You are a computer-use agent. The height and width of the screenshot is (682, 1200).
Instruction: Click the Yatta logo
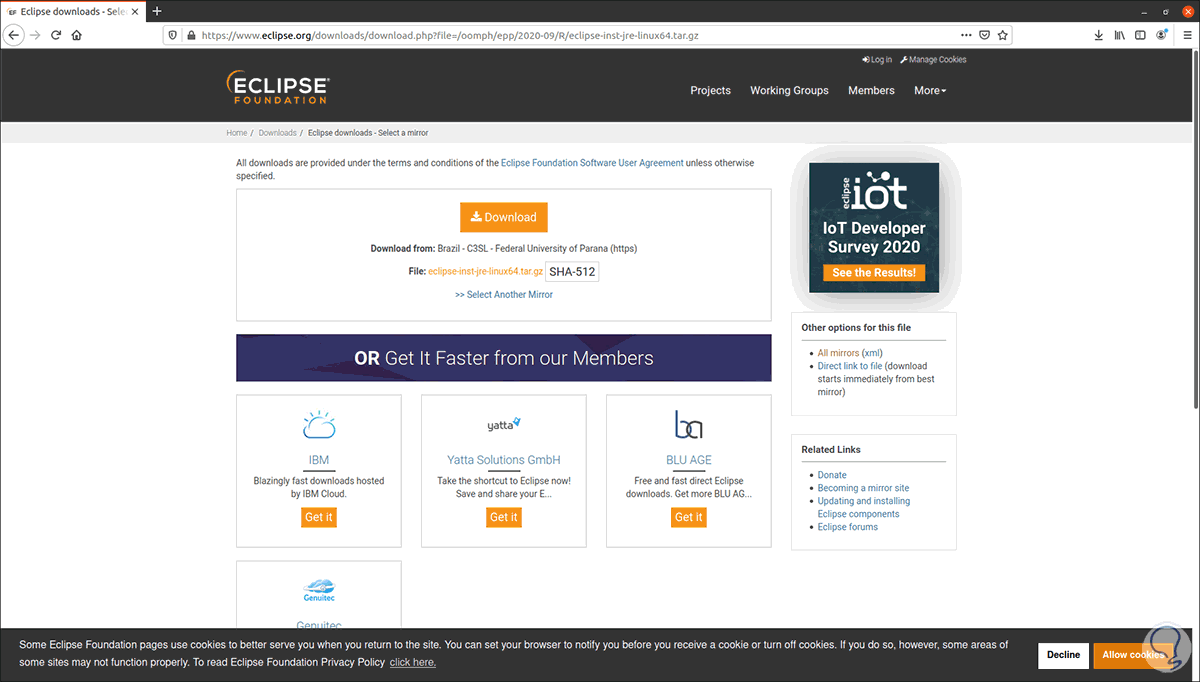[504, 424]
